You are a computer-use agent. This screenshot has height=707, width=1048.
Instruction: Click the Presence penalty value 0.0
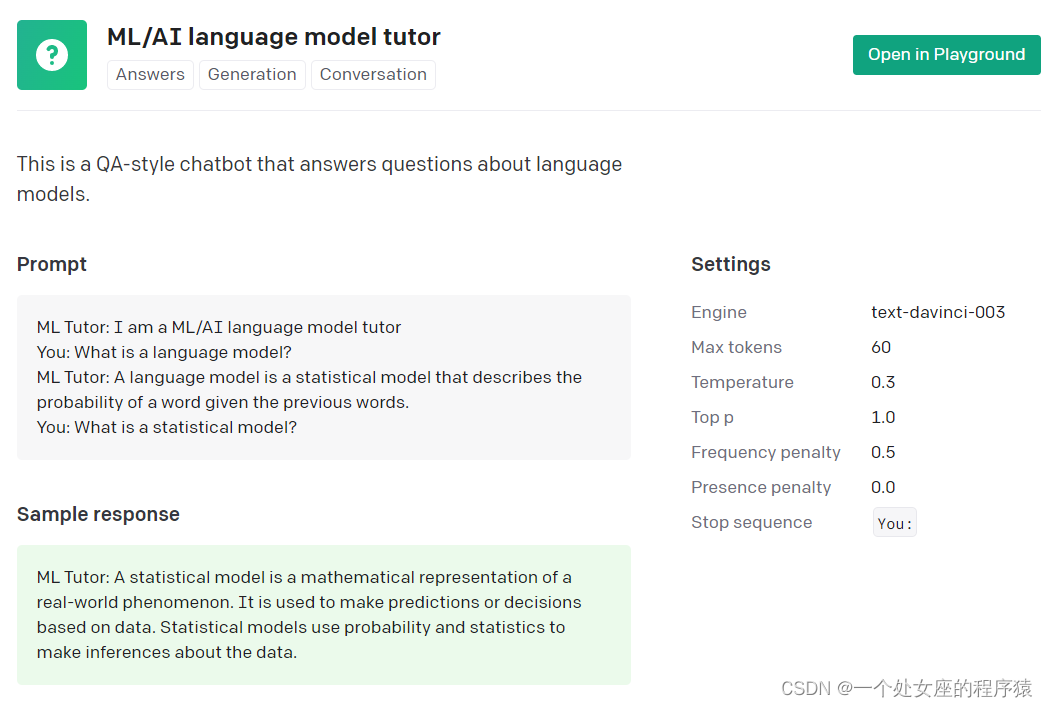pyautogui.click(x=883, y=487)
